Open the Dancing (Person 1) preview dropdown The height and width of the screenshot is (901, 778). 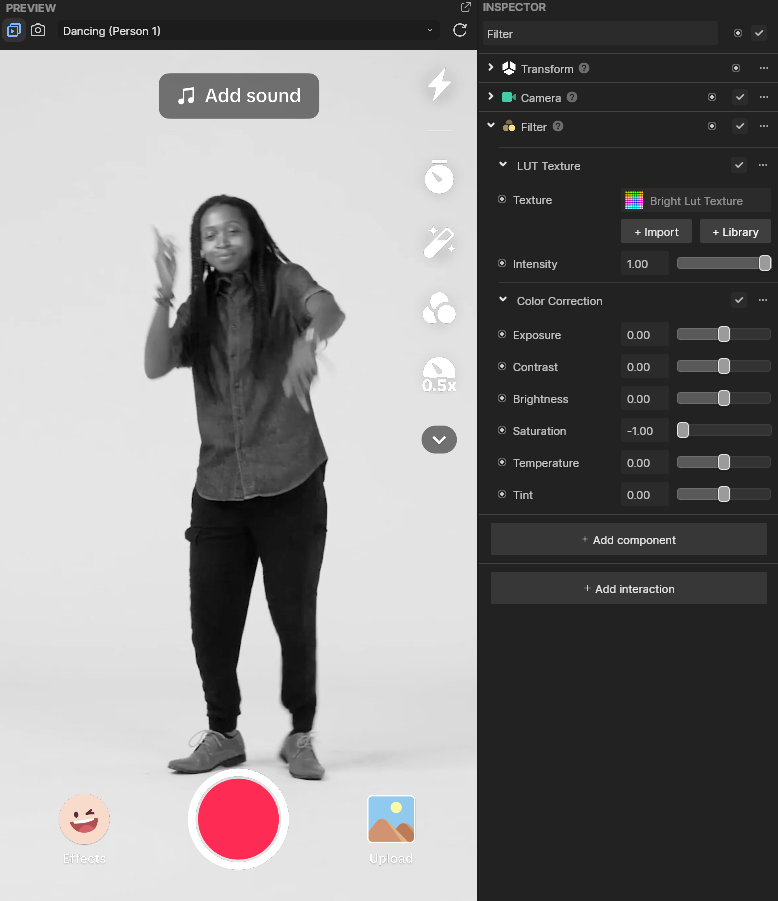[x=248, y=31]
